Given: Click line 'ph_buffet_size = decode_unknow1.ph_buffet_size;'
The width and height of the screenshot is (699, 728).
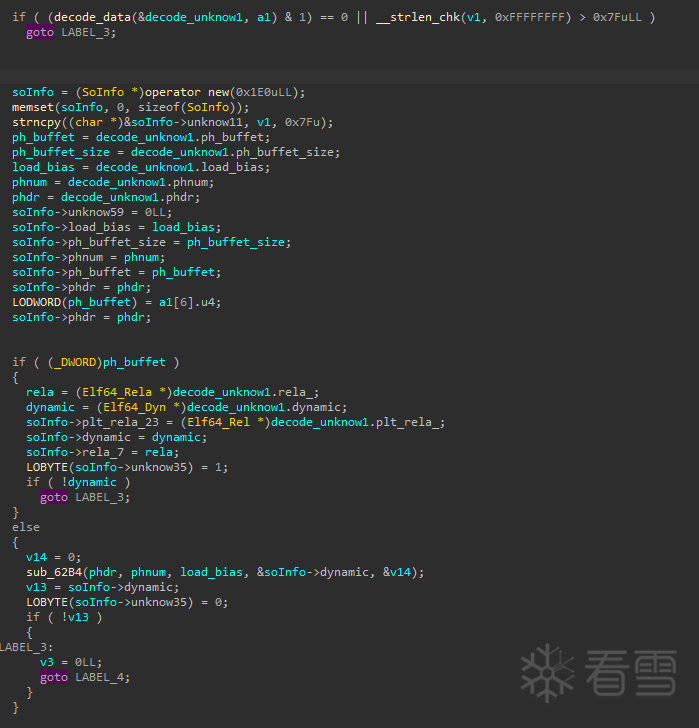Looking at the screenshot, I should click(x=176, y=152).
